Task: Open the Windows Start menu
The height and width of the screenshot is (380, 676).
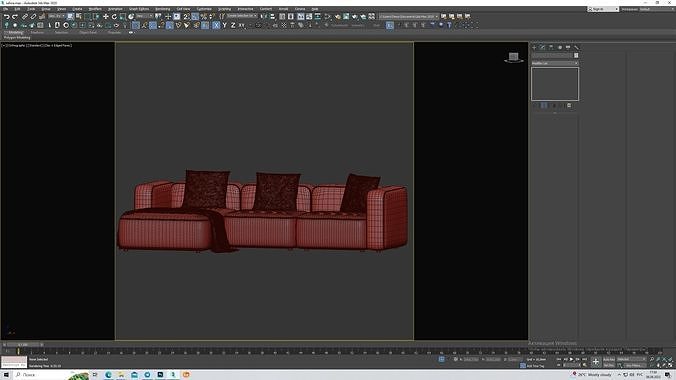Action: click(x=6, y=375)
